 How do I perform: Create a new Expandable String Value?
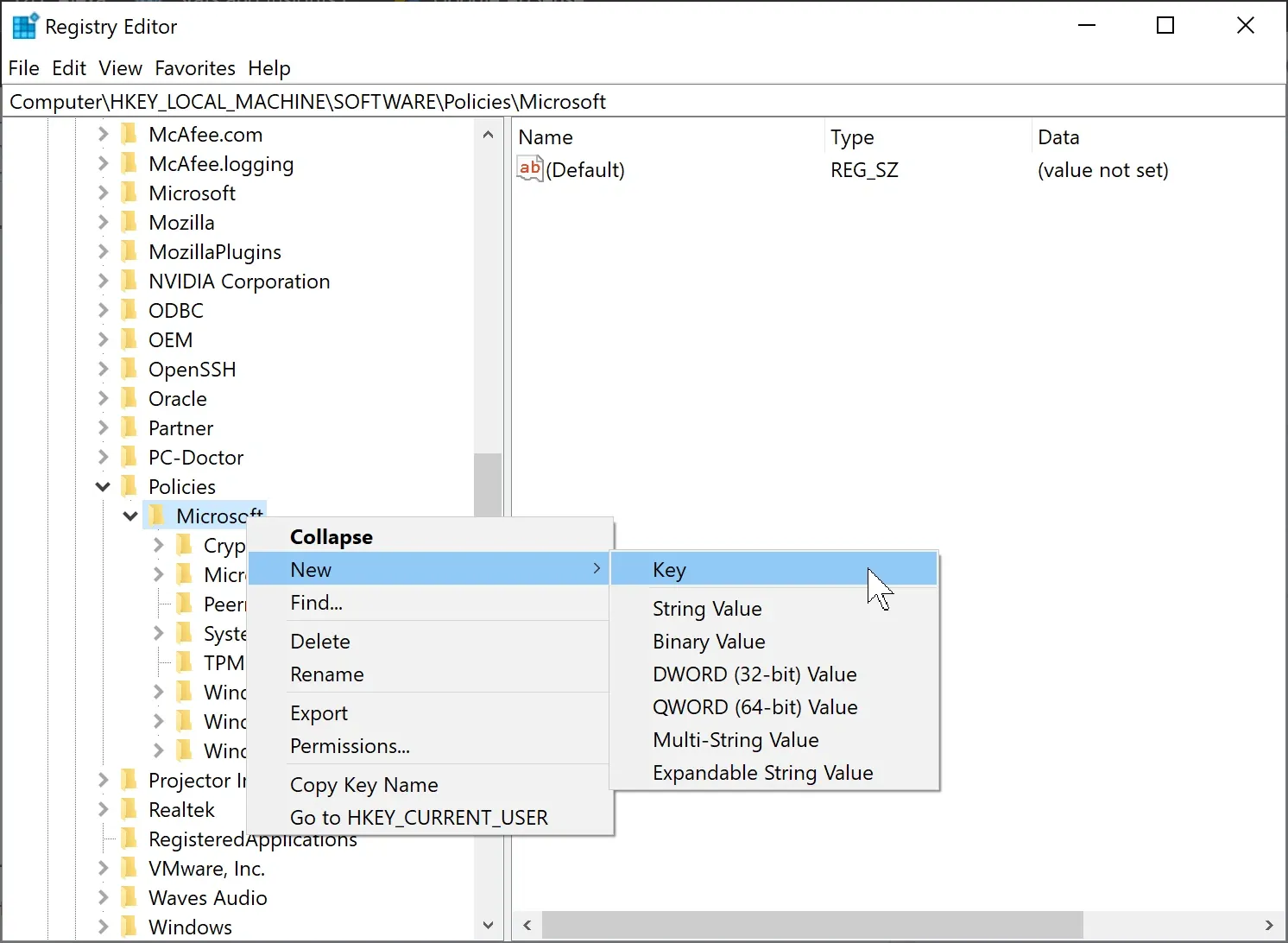773,772
